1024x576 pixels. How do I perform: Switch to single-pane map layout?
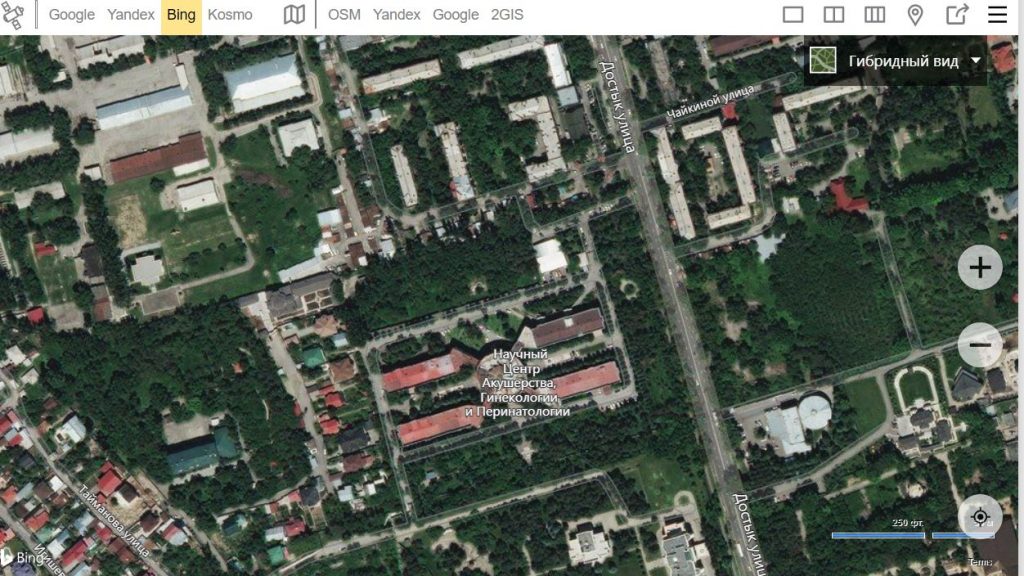click(x=793, y=14)
